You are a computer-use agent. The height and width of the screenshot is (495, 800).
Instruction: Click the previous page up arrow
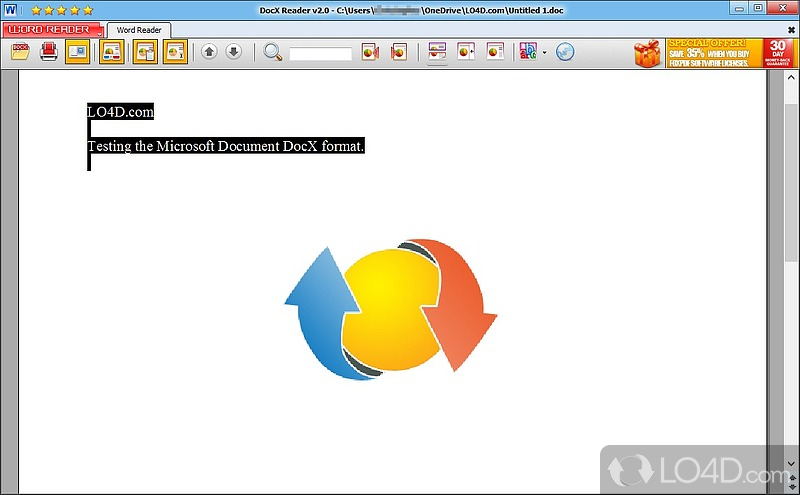[x=209, y=52]
